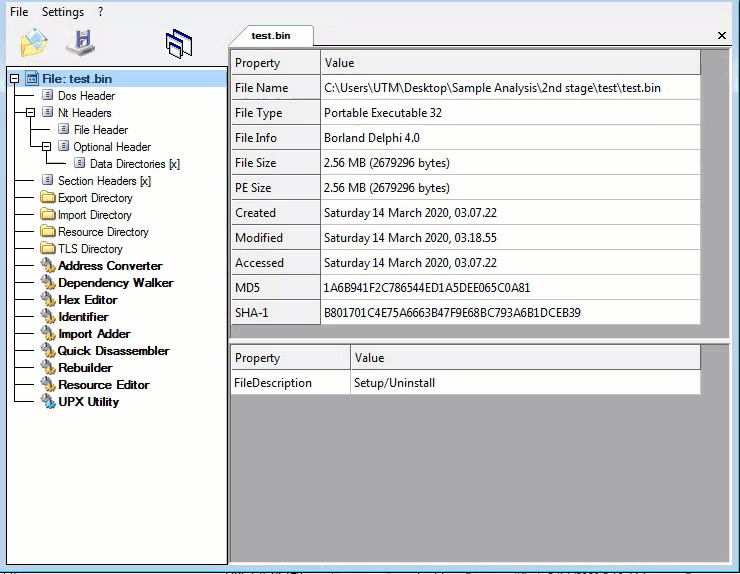Click the Dos Header page icon
Viewport: 740px width, 574px height.
click(x=47, y=95)
